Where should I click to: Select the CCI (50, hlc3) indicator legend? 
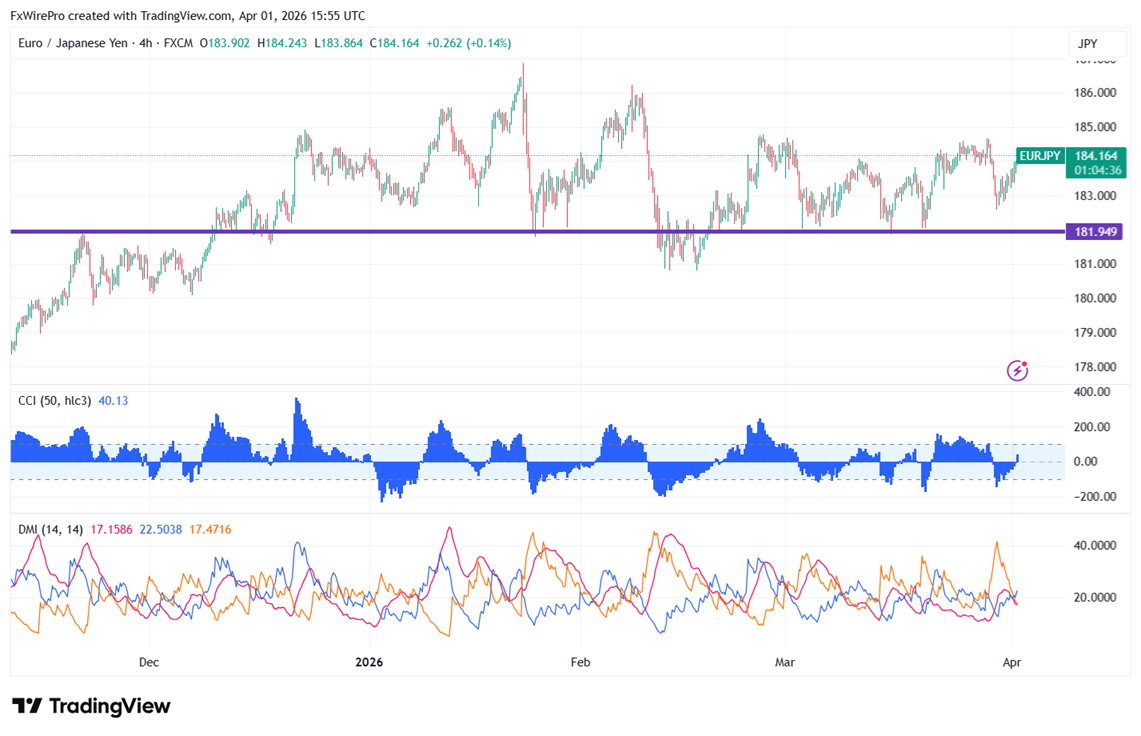(x=55, y=400)
